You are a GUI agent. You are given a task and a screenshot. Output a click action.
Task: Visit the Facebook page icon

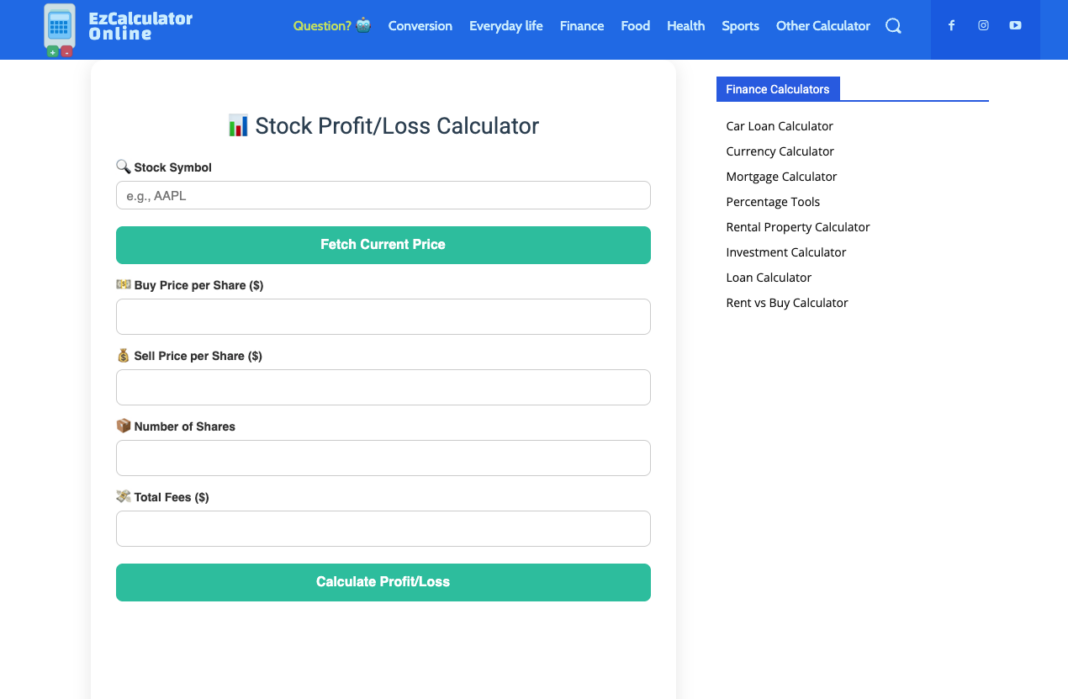click(951, 25)
